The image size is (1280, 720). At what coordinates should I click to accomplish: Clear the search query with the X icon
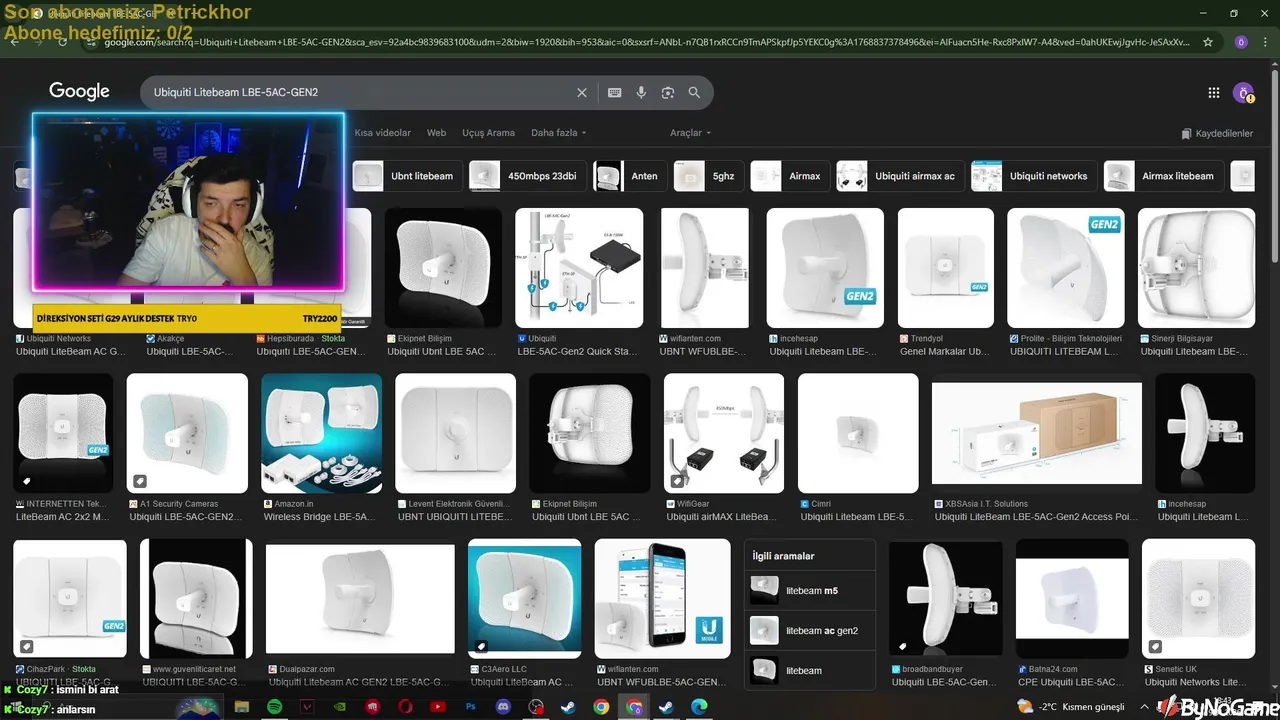tap(582, 92)
